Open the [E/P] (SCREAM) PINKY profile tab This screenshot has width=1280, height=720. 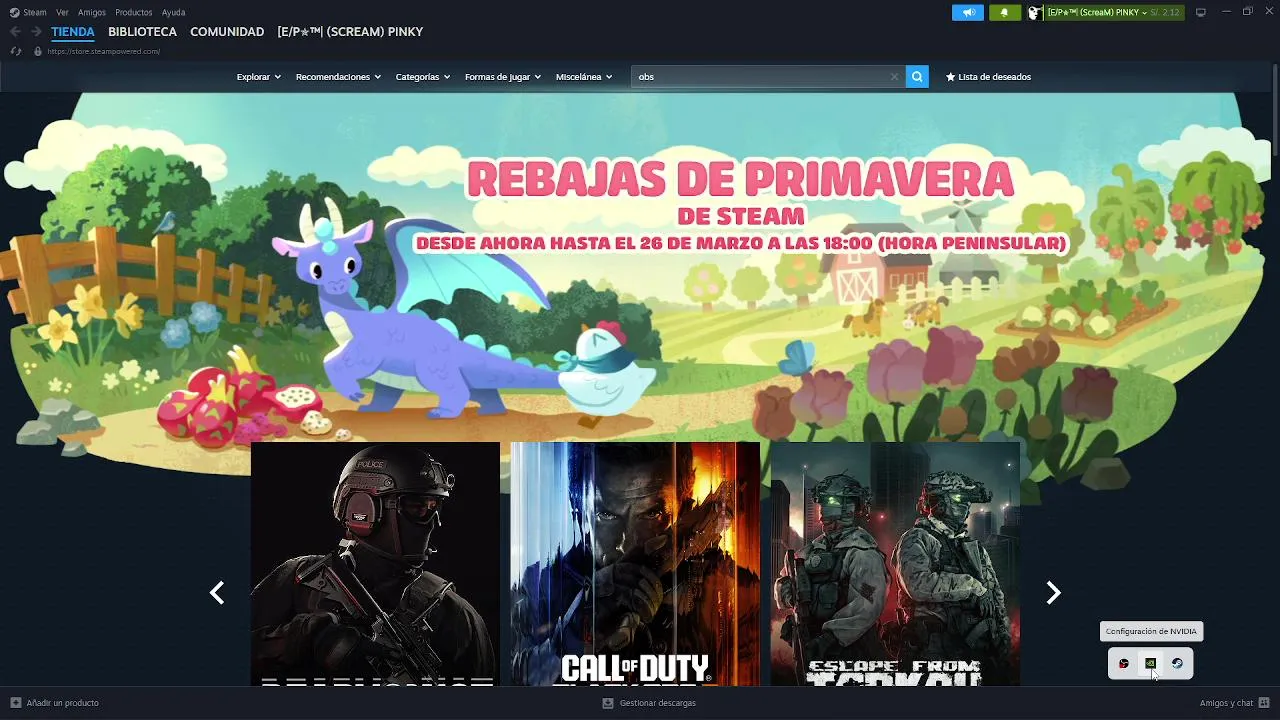(x=350, y=32)
